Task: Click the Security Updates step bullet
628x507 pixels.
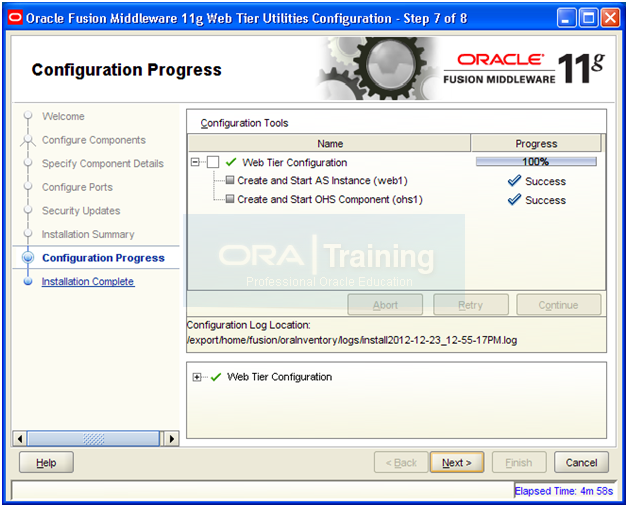Action: click(28, 210)
